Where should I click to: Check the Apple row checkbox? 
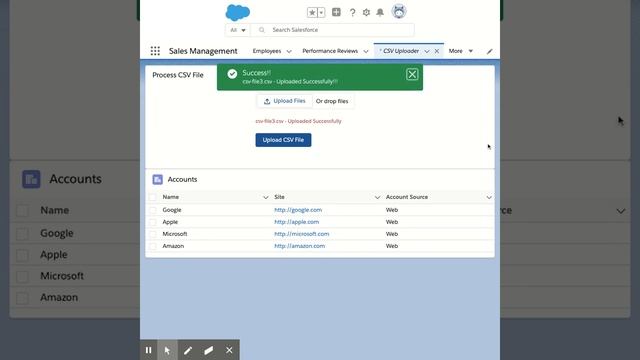[x=153, y=222]
